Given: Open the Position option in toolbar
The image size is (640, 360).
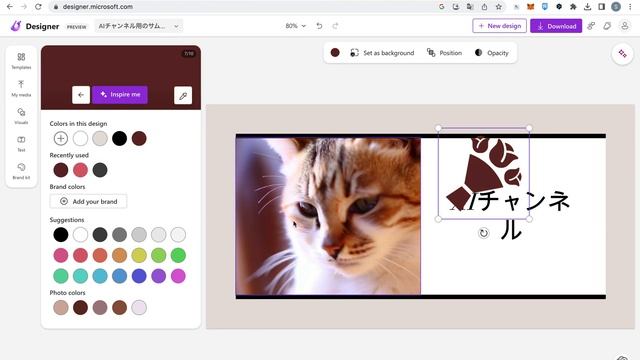Looking at the screenshot, I should pos(444,53).
